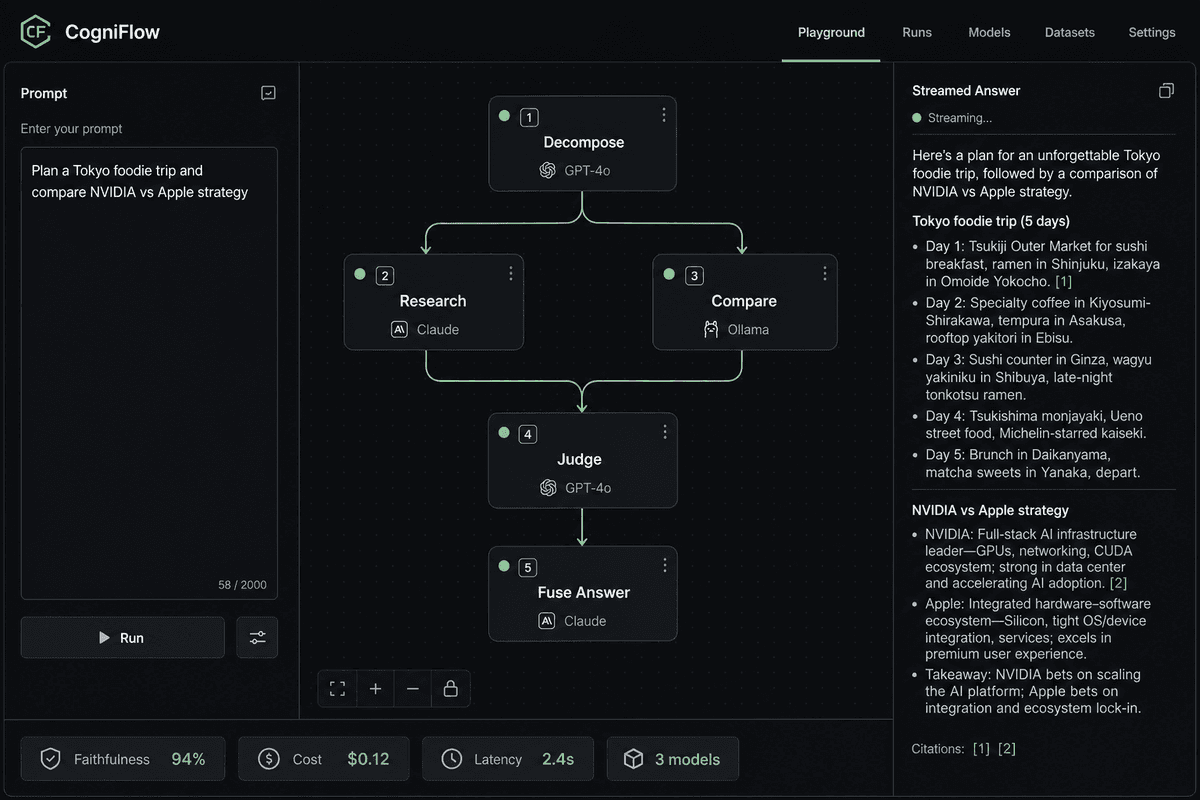Click the Cost $0.12 metric card
Viewport: 1200px width, 800px height.
[324, 759]
